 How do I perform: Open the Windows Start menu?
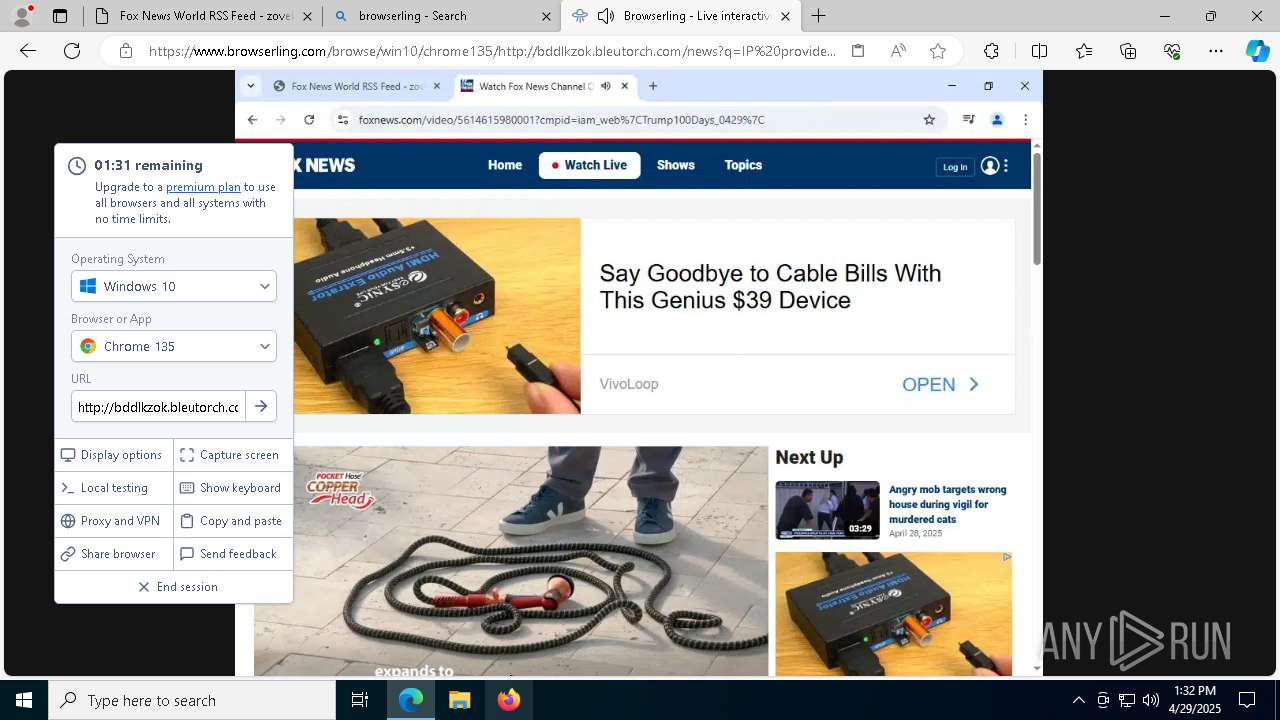click(24, 700)
